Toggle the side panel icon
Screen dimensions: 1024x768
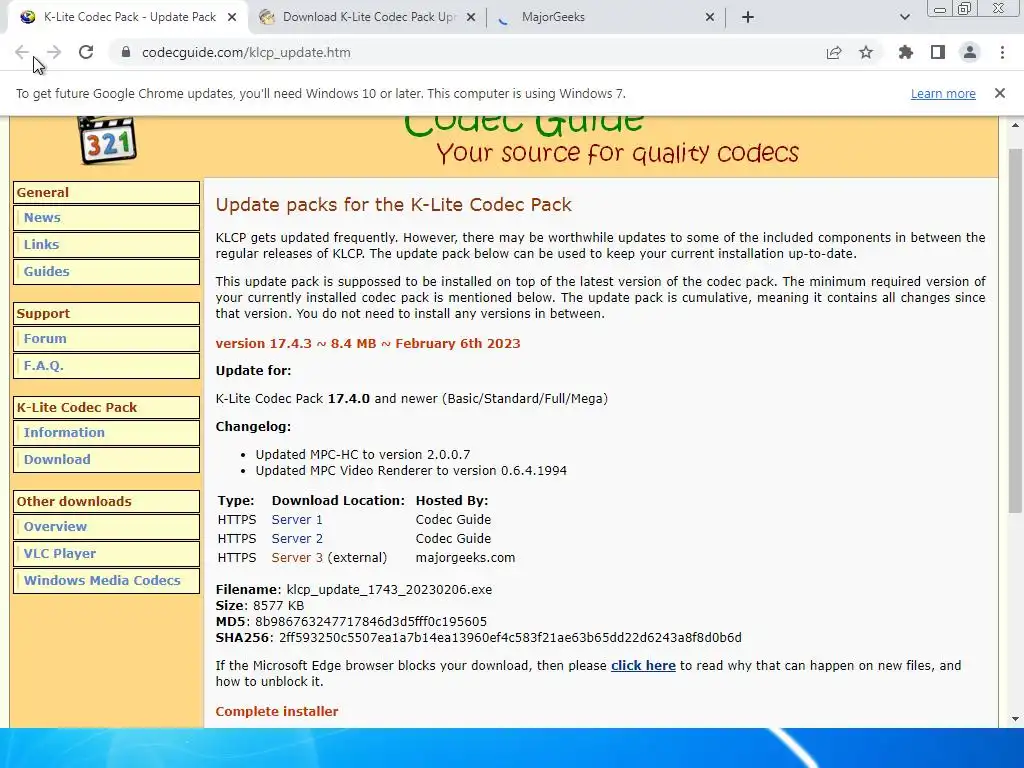938,52
